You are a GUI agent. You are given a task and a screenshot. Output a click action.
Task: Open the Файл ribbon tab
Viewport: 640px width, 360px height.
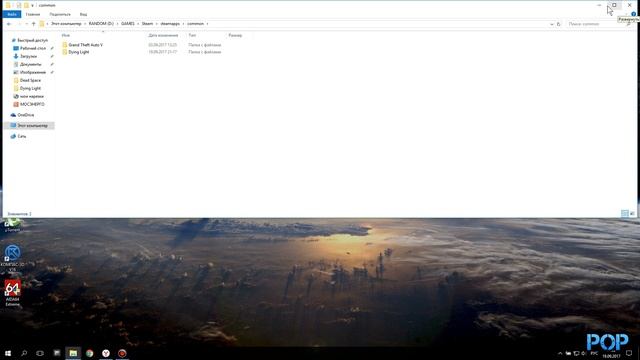click(x=11, y=14)
